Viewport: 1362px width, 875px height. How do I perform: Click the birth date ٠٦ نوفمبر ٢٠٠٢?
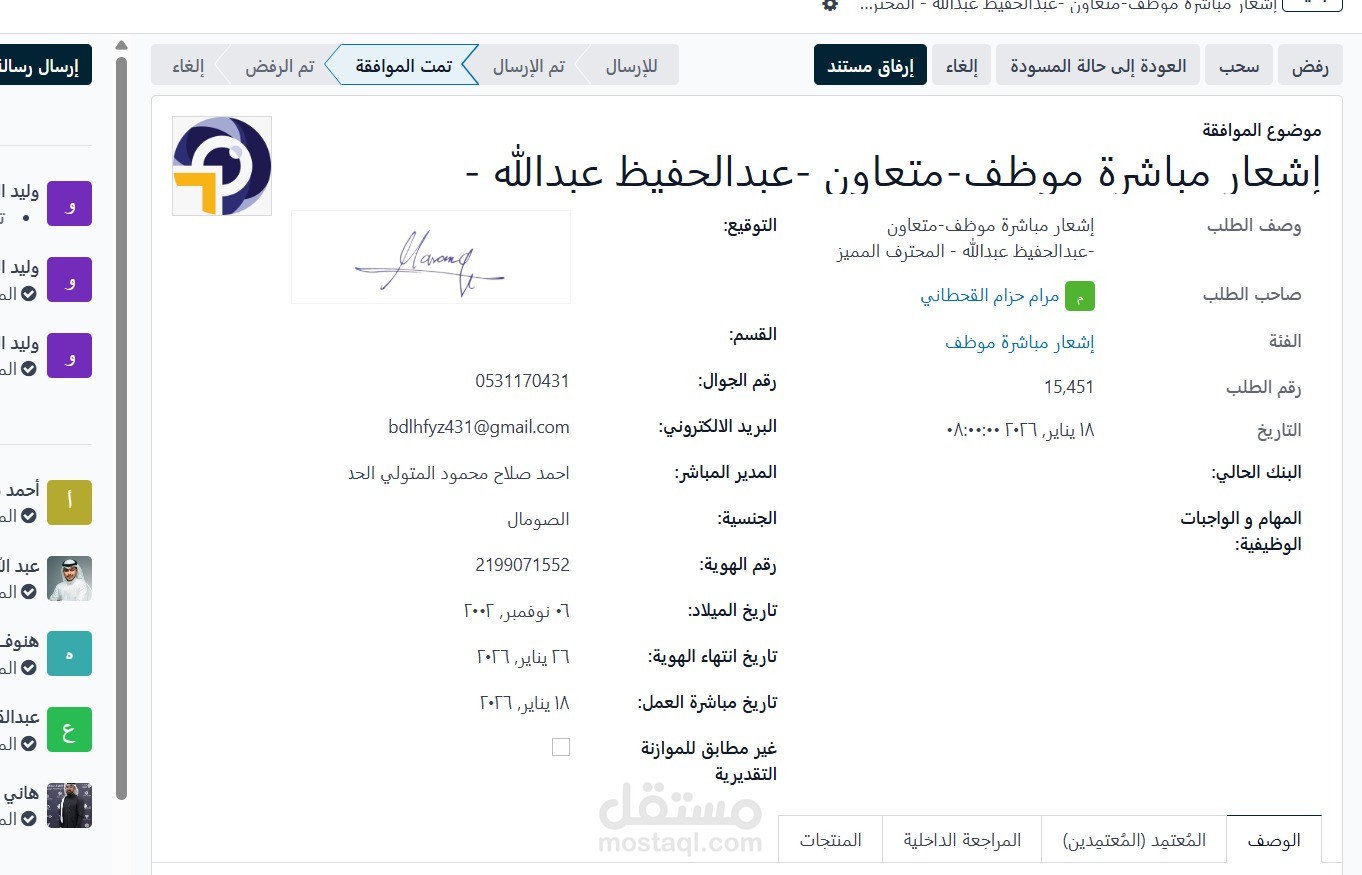(516, 610)
